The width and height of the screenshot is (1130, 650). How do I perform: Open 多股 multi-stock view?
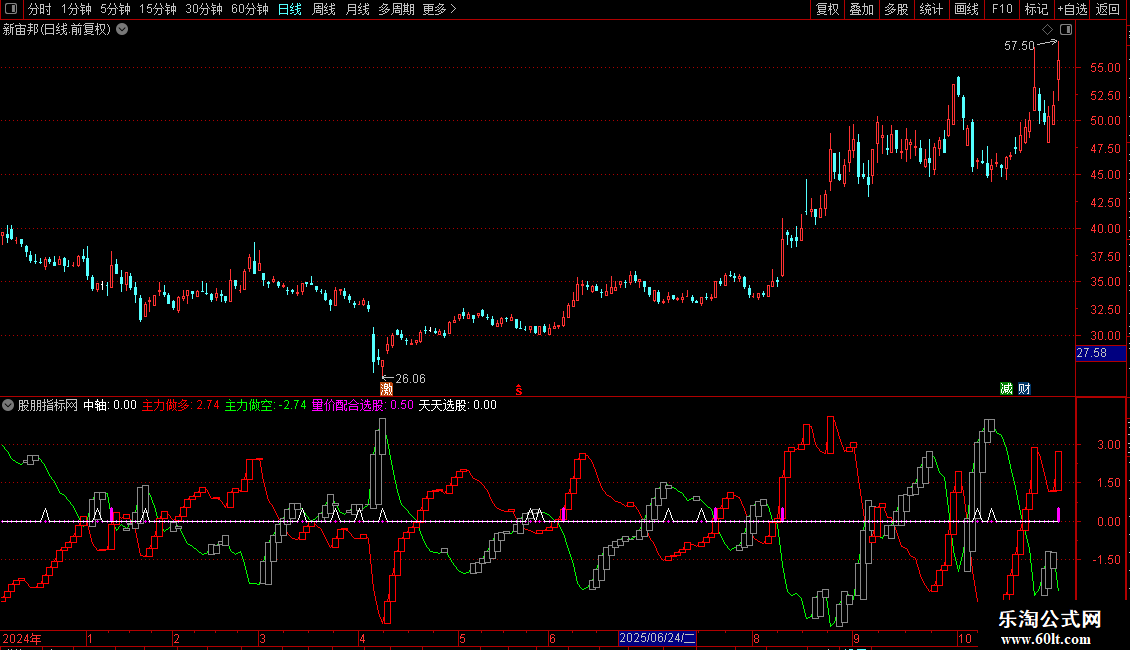(896, 9)
